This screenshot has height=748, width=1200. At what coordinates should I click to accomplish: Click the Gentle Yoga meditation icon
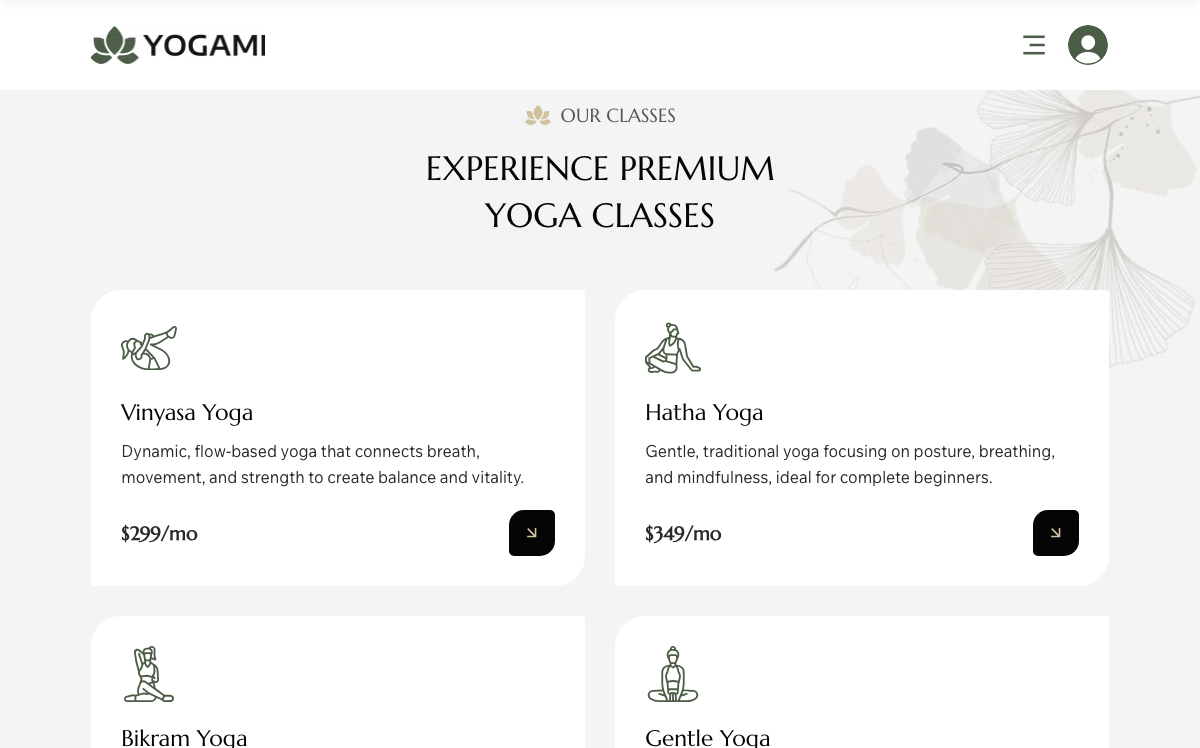tap(672, 674)
